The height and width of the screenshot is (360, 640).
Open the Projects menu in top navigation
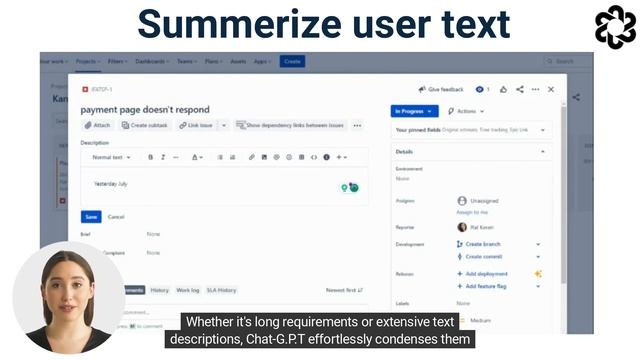pyautogui.click(x=88, y=61)
